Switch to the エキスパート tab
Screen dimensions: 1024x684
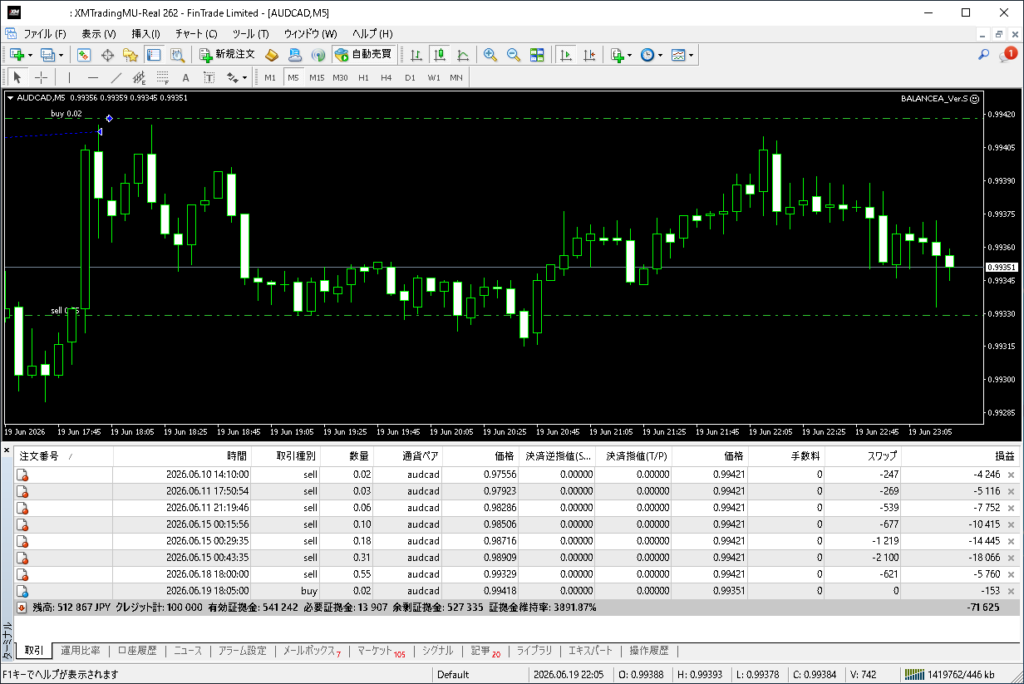(590, 651)
